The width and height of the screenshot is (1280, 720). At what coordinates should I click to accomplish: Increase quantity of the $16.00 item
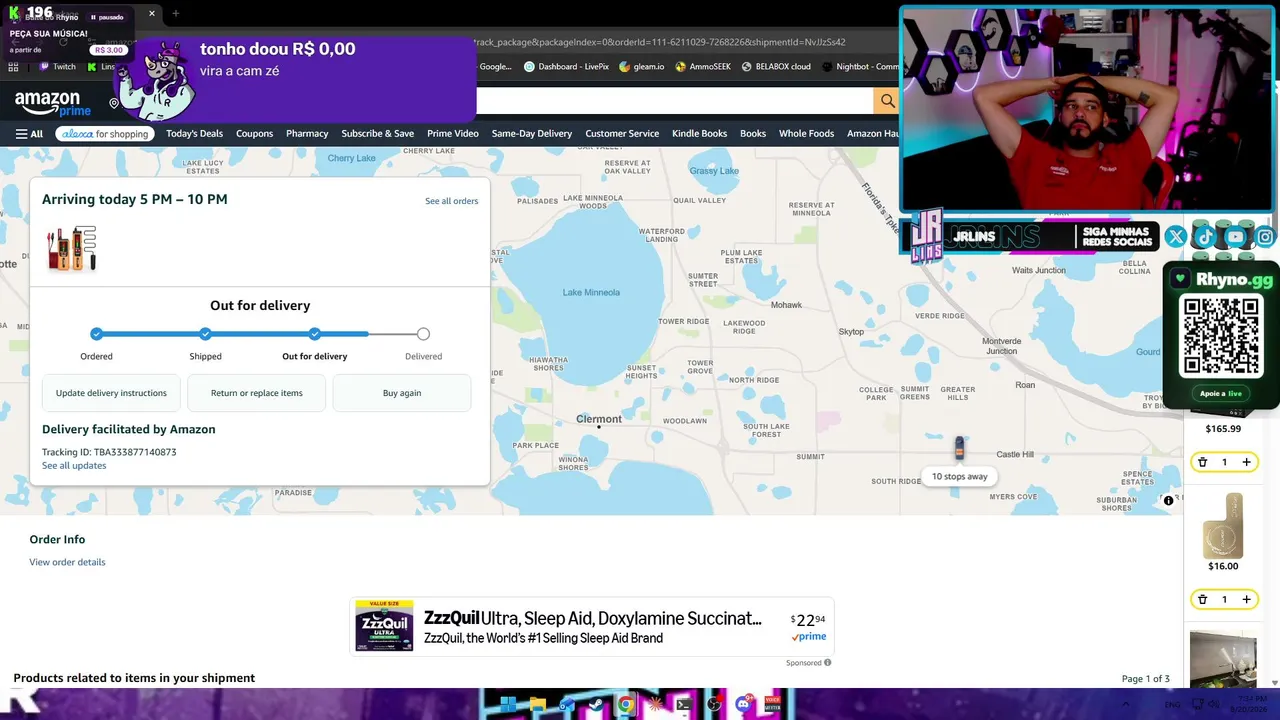tap(1246, 600)
